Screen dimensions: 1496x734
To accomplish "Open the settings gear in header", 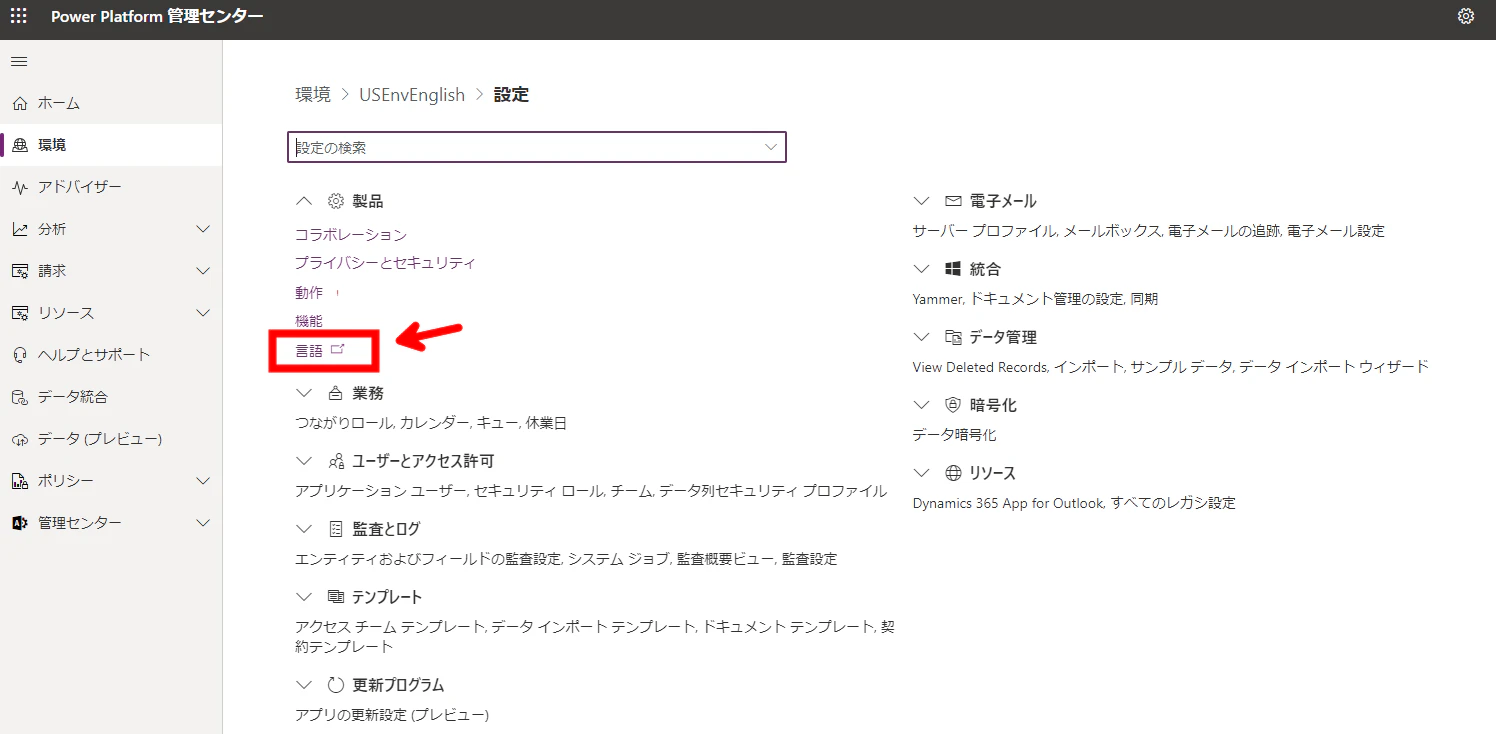I will pyautogui.click(x=1466, y=16).
